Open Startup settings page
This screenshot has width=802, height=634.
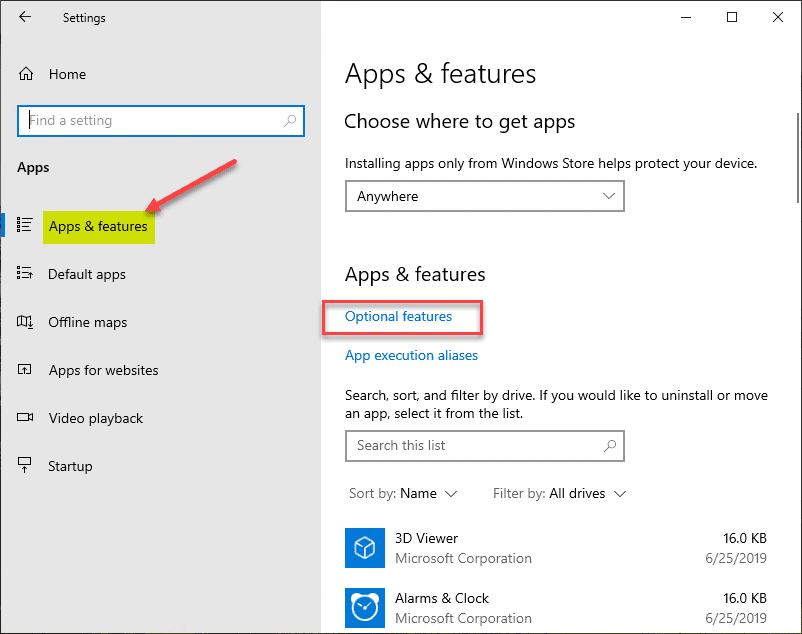point(70,466)
